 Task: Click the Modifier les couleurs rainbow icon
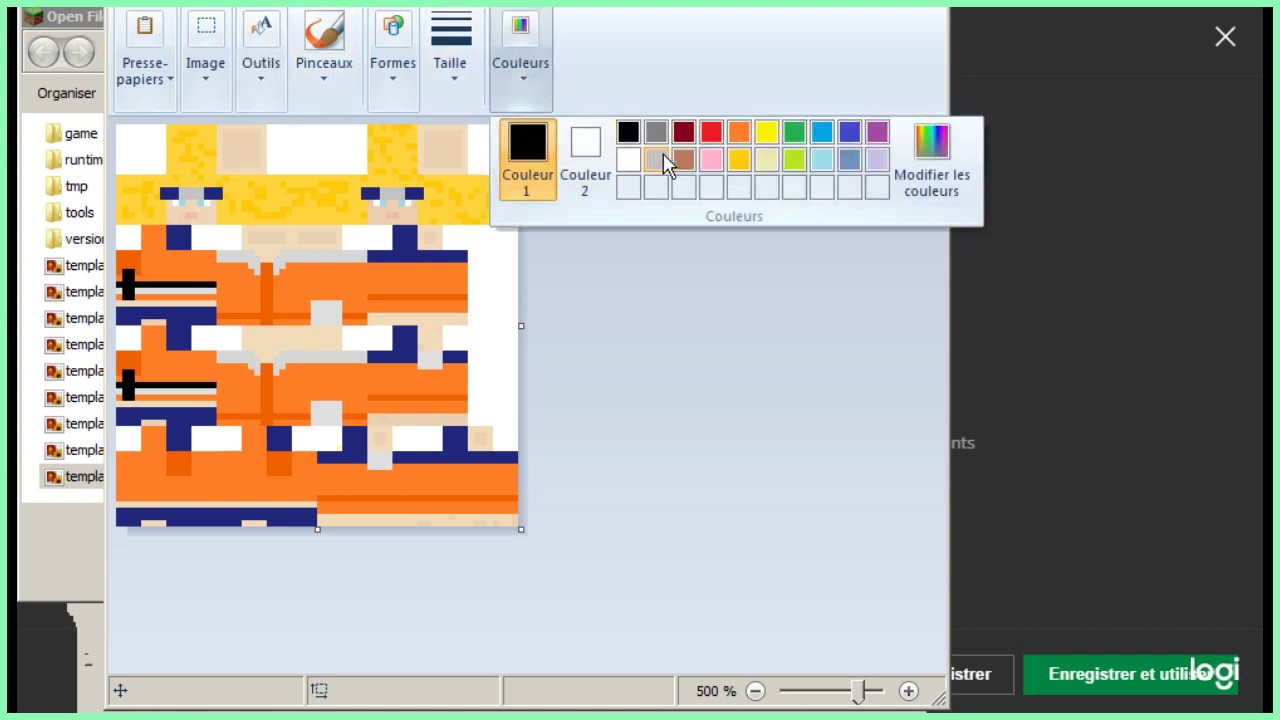click(x=932, y=141)
